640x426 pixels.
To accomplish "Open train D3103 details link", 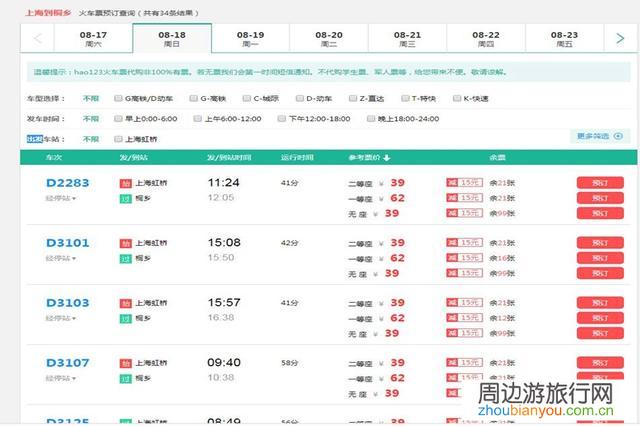I will (68, 303).
